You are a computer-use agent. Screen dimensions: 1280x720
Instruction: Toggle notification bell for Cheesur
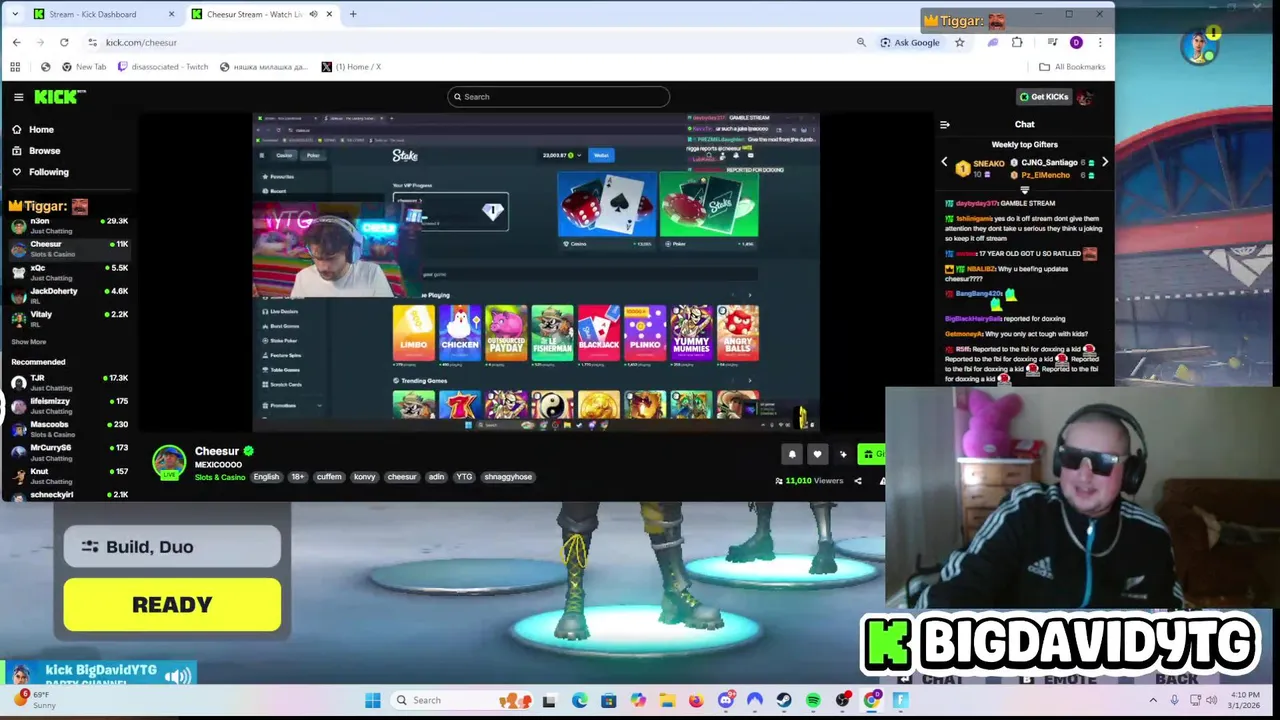tap(792, 454)
